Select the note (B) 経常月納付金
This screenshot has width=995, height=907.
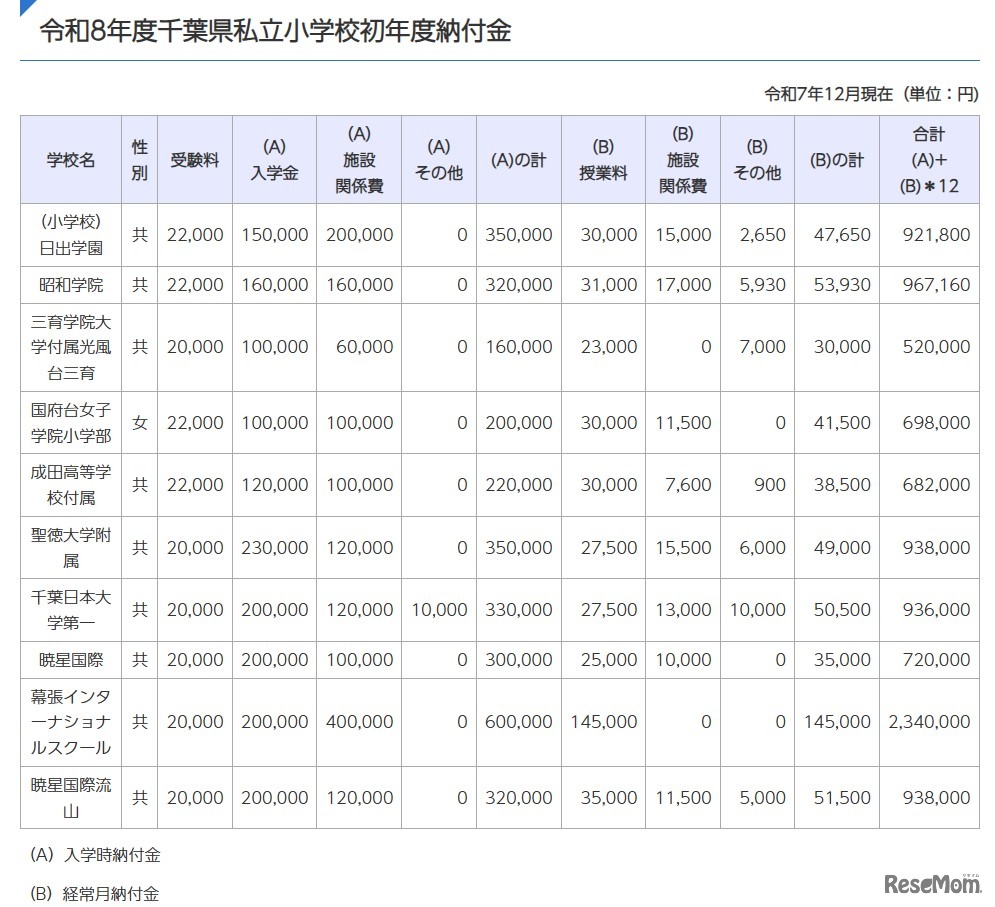tap(95, 896)
